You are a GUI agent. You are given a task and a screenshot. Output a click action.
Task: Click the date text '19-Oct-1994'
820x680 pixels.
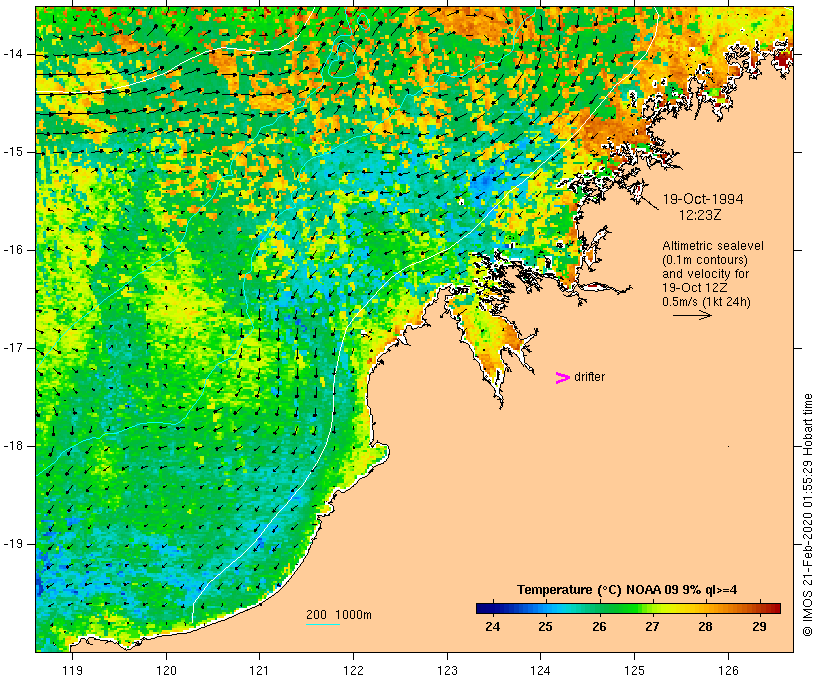point(703,199)
